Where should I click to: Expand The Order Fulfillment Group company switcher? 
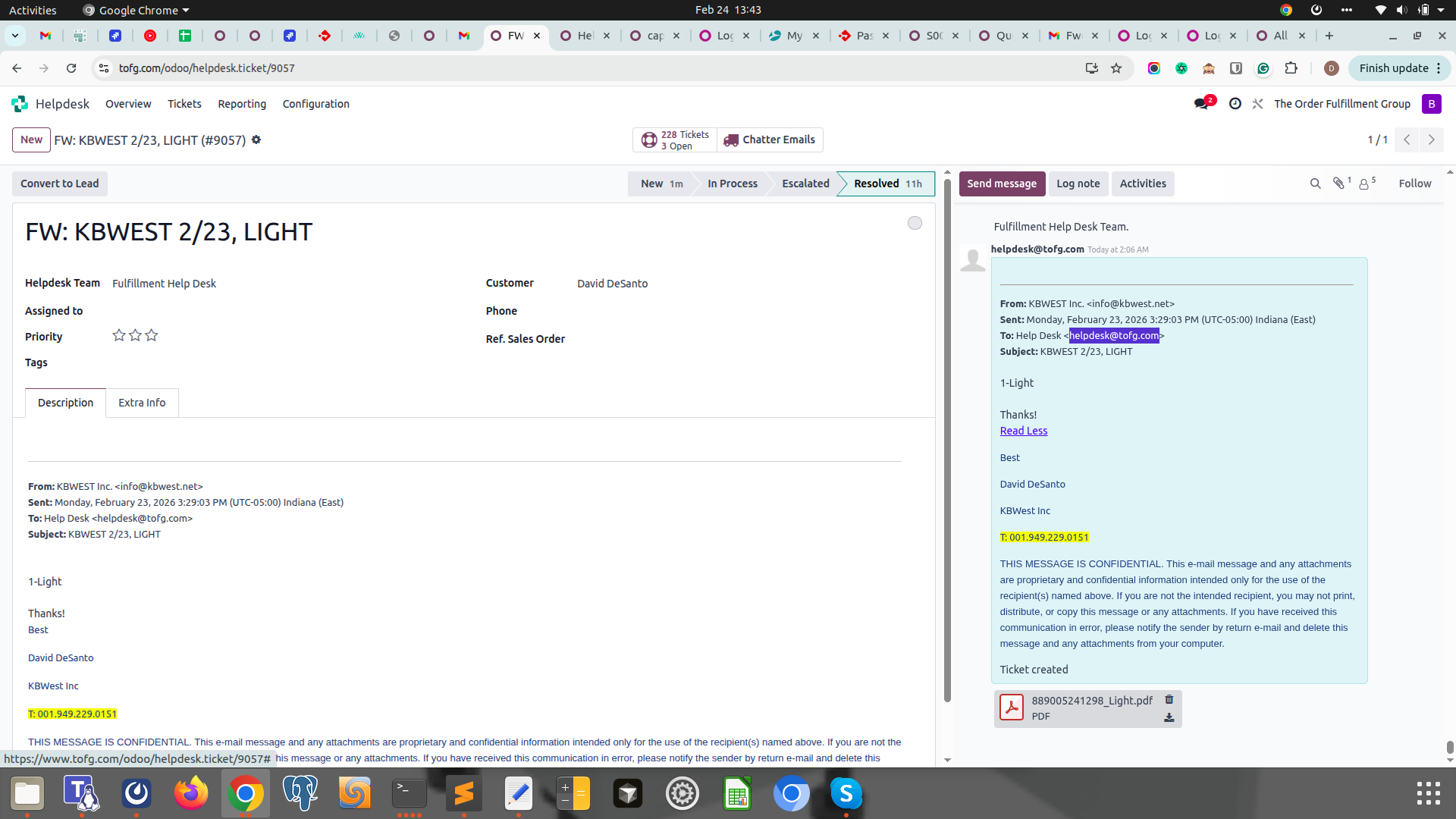[1342, 104]
